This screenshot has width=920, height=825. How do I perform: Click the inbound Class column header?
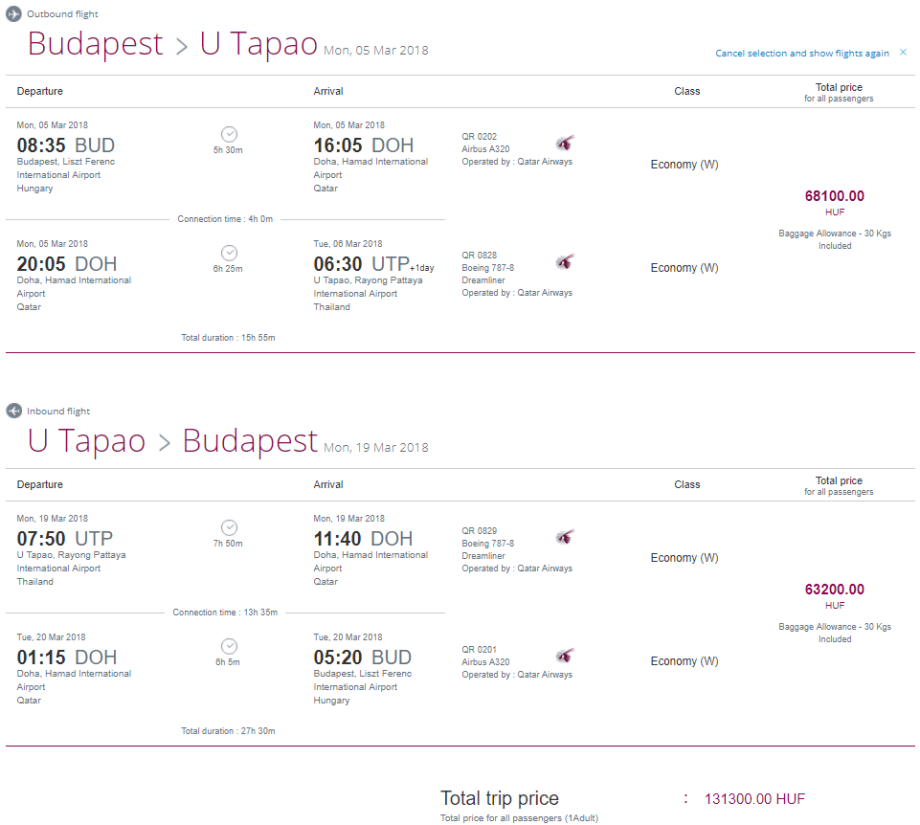point(687,484)
